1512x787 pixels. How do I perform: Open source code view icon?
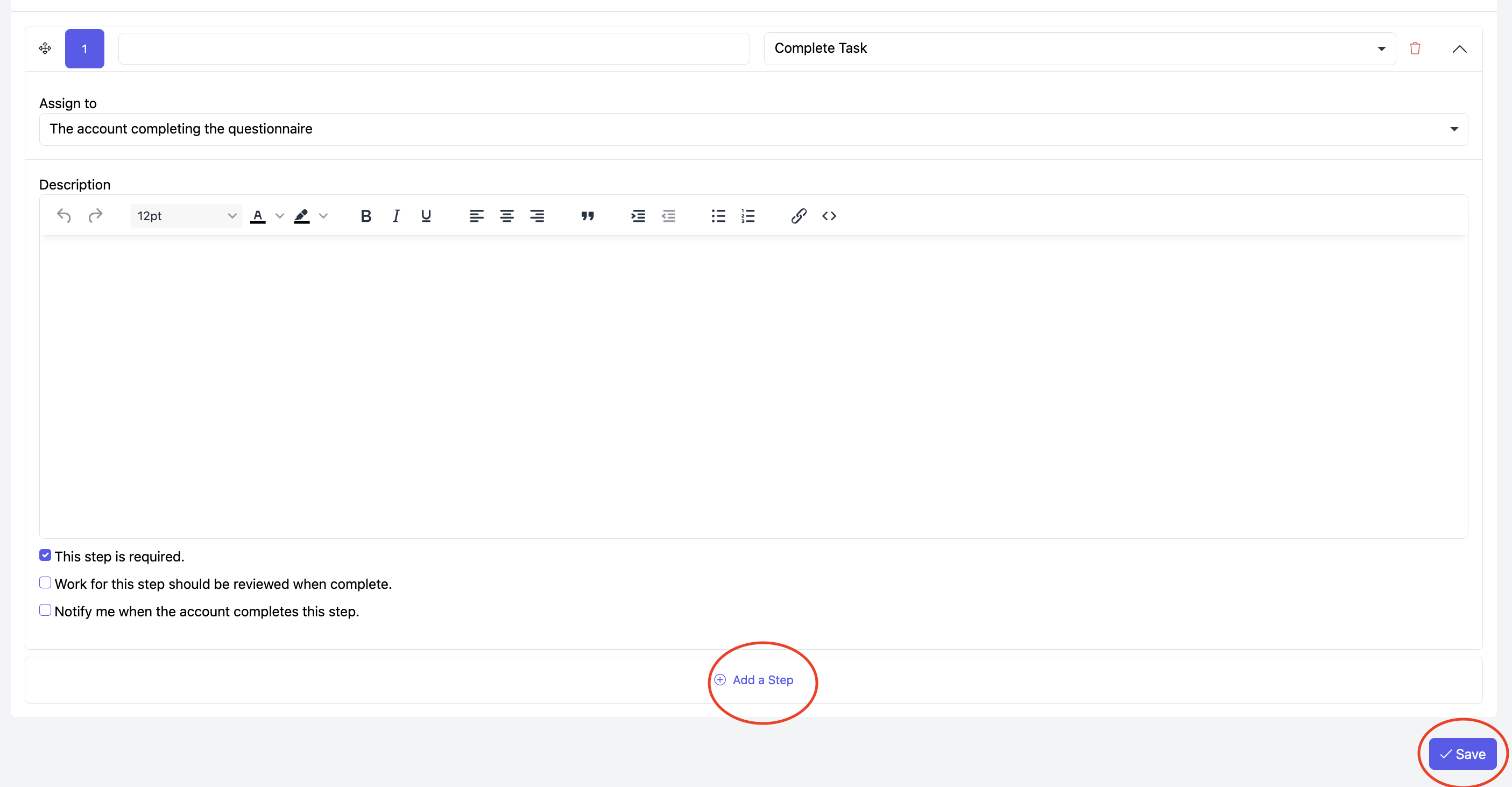tap(829, 216)
